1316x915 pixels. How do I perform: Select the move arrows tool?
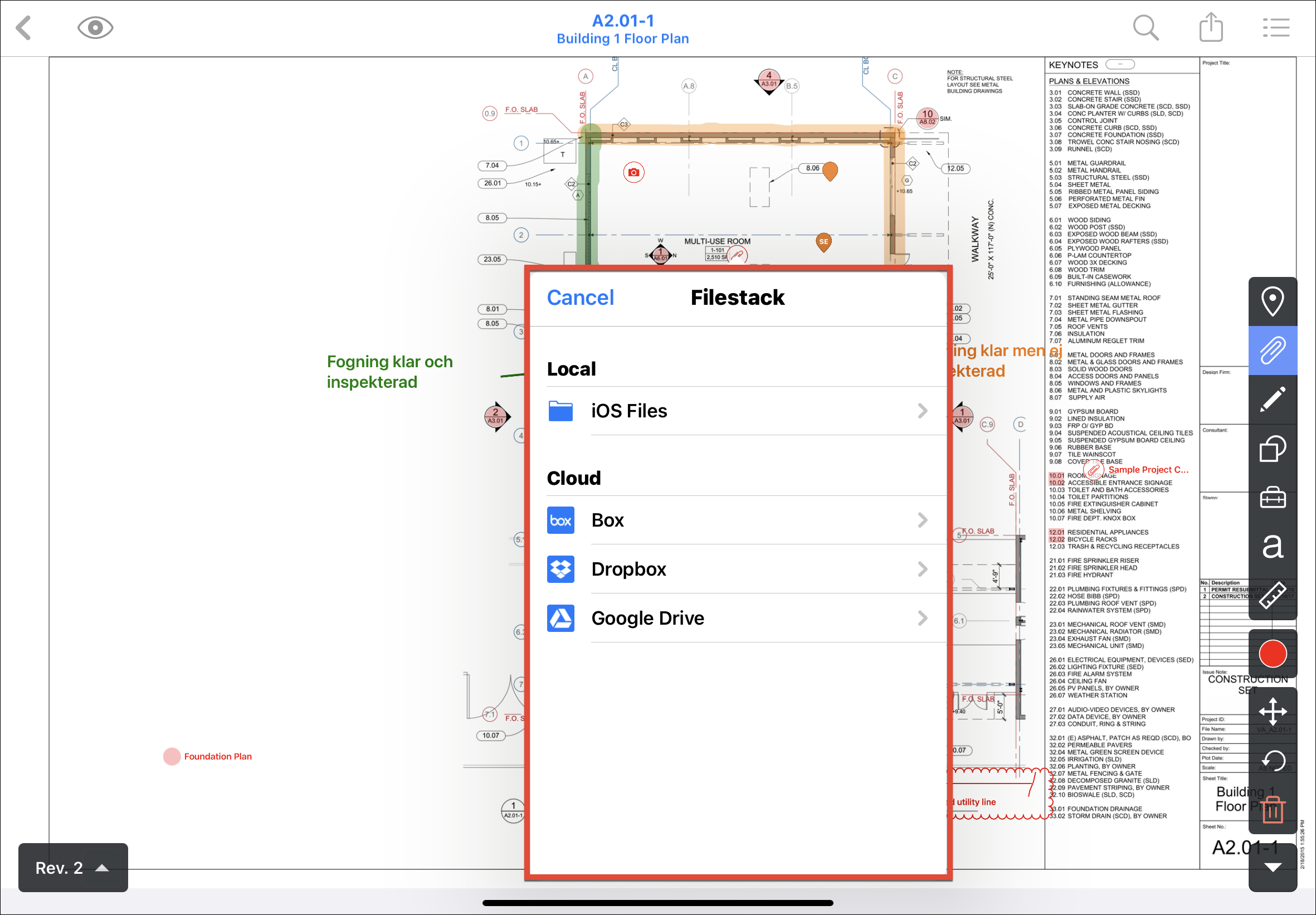(1273, 712)
